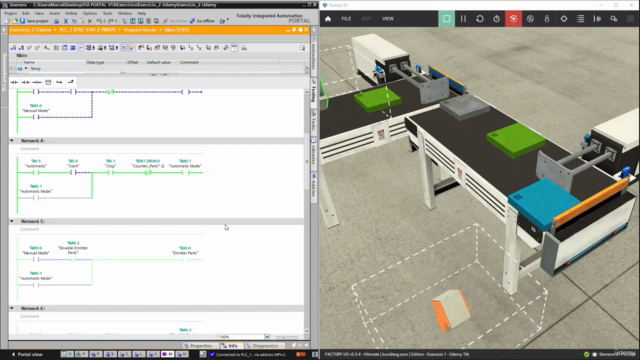Open the Help menu
This screenshot has width=640, height=360.
[142, 13]
